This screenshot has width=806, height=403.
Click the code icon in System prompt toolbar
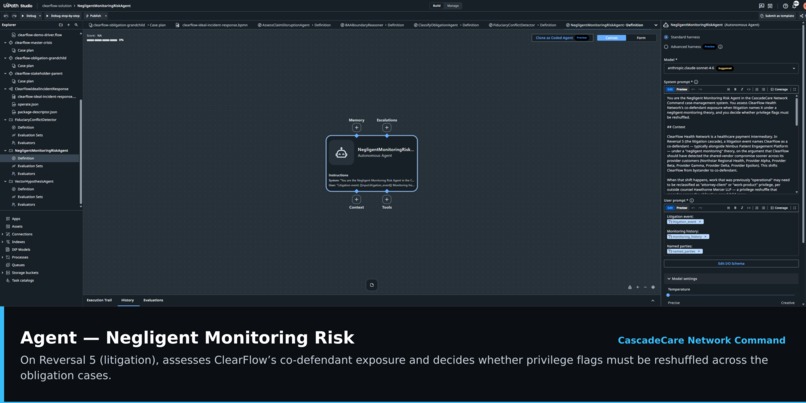[748, 89]
